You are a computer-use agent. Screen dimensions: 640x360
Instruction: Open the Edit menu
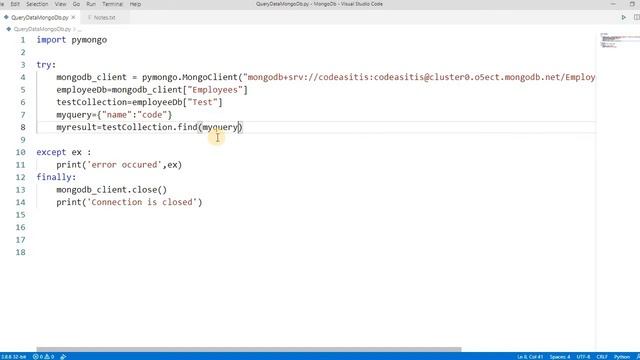tap(15, 4)
